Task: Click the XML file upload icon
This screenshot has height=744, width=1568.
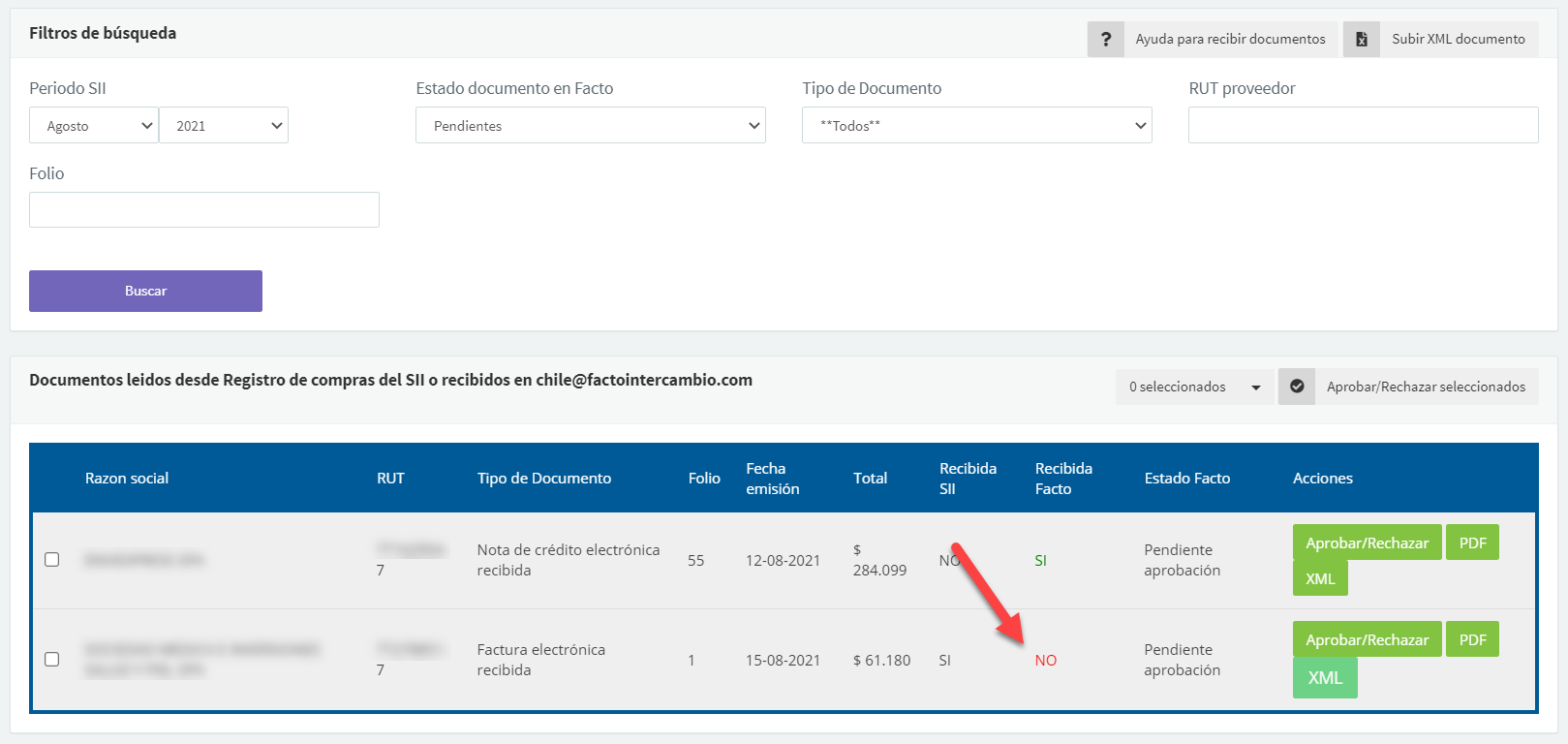Action: point(1361,39)
